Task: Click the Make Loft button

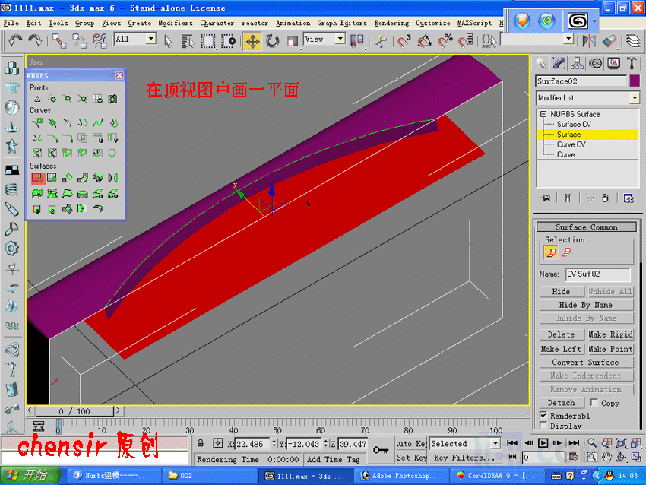Action: coord(562,349)
